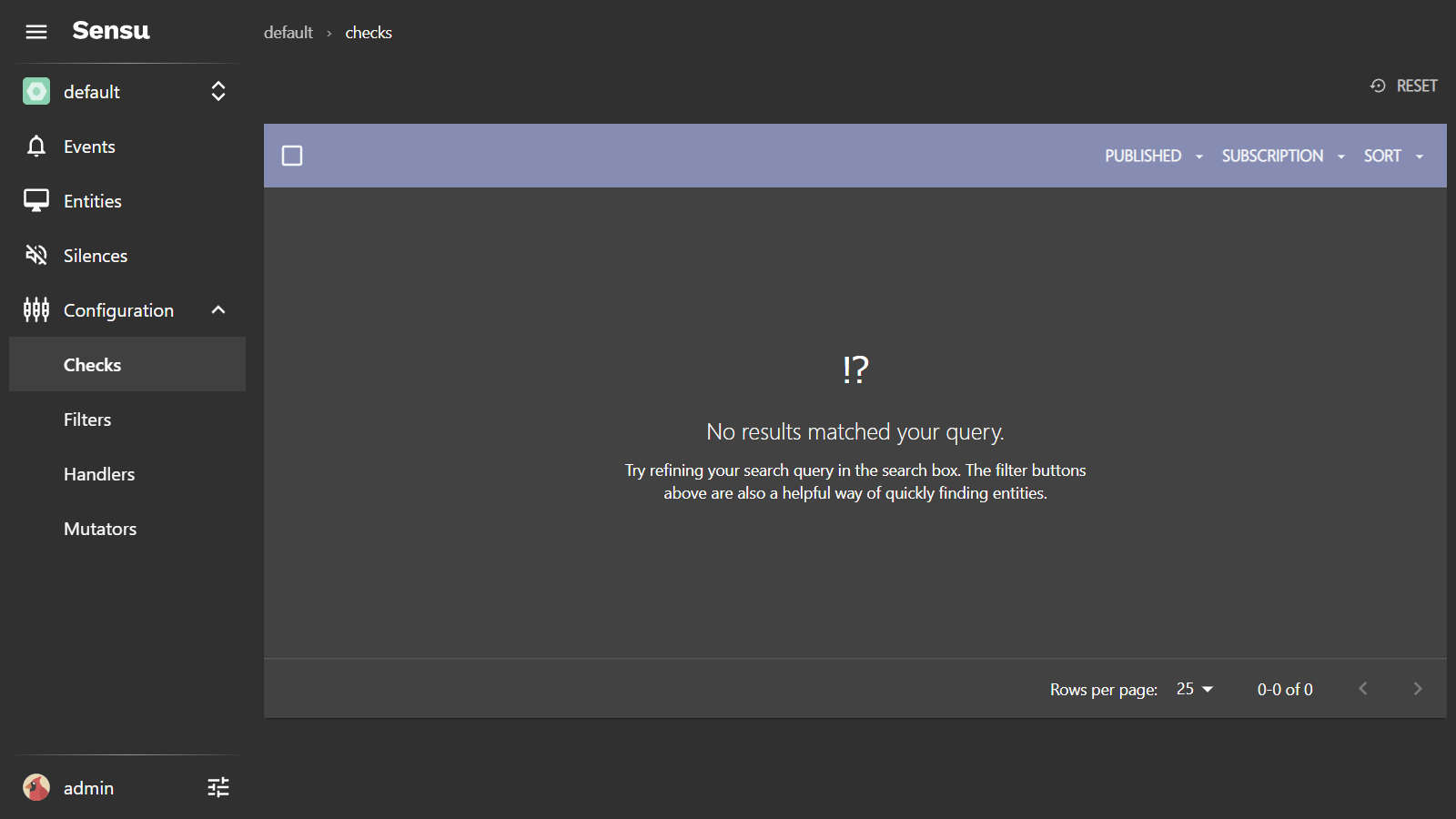The width and height of the screenshot is (1456, 819).
Task: Collapse the Configuration section chevron
Action: tap(218, 310)
